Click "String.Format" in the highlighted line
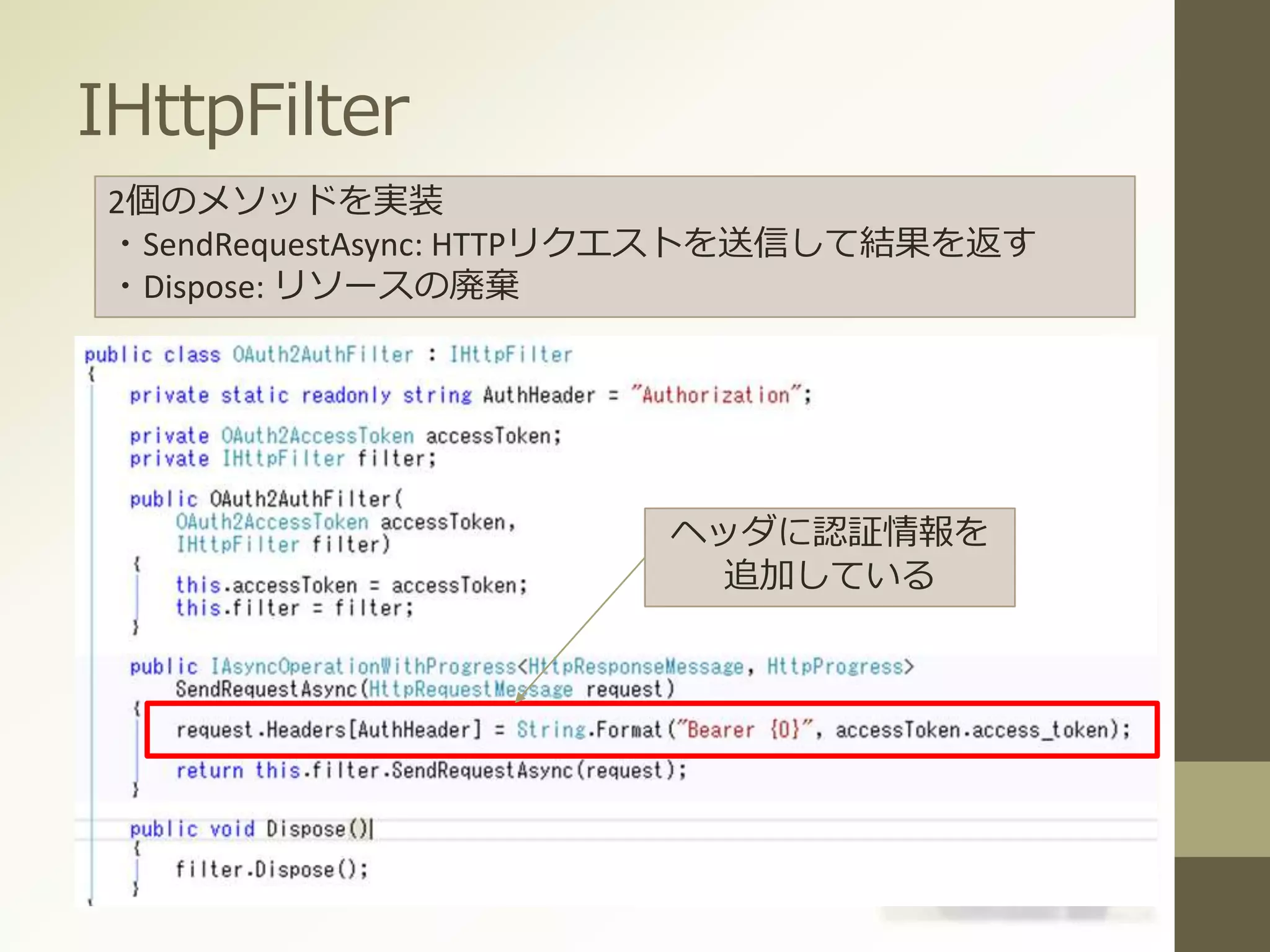Screen dimensions: 1270x952 coord(590,730)
